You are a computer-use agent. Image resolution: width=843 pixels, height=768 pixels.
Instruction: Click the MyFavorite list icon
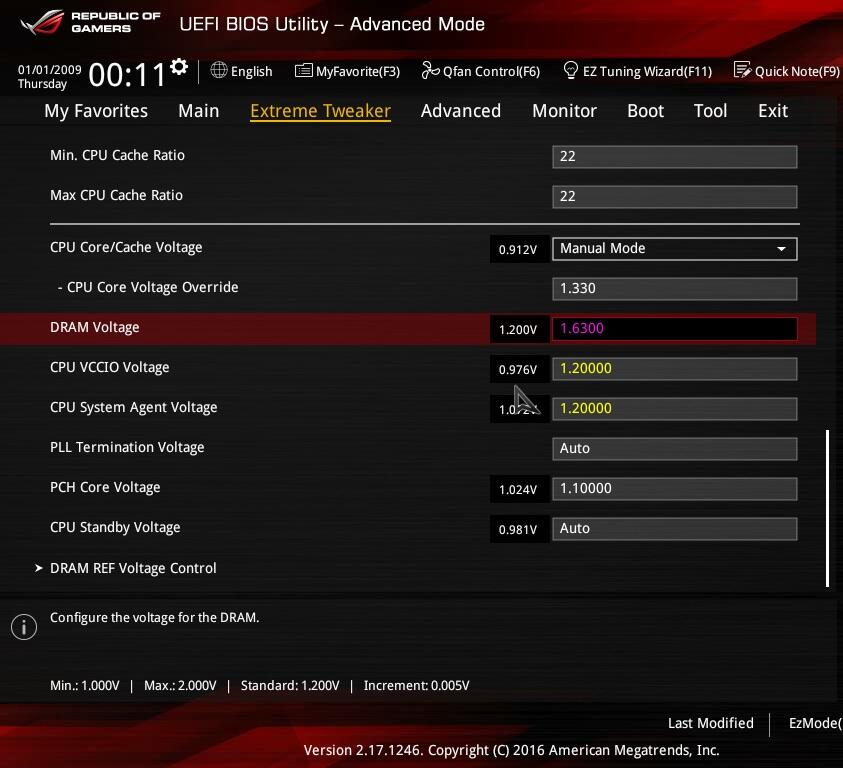[x=304, y=70]
